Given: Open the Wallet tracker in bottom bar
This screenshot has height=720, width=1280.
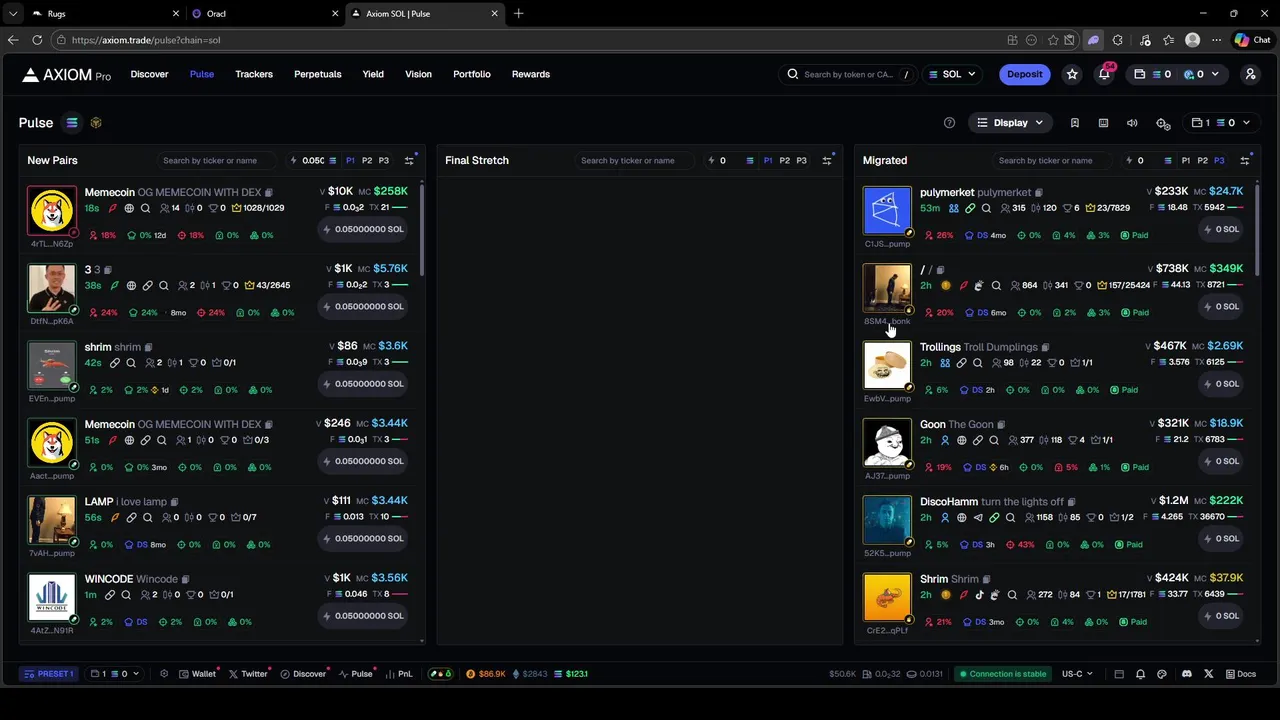Looking at the screenshot, I should [x=198, y=674].
